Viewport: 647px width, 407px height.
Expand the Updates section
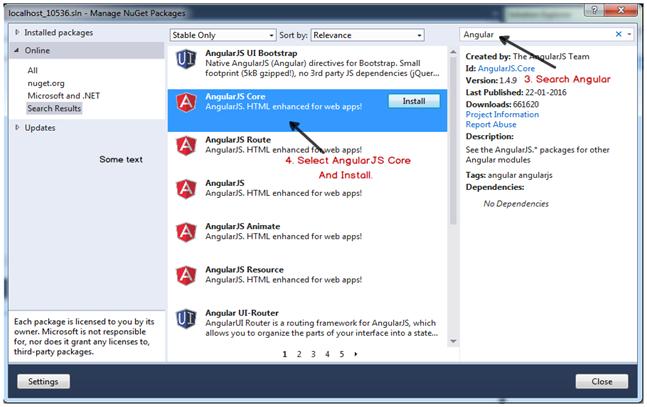(x=17, y=128)
